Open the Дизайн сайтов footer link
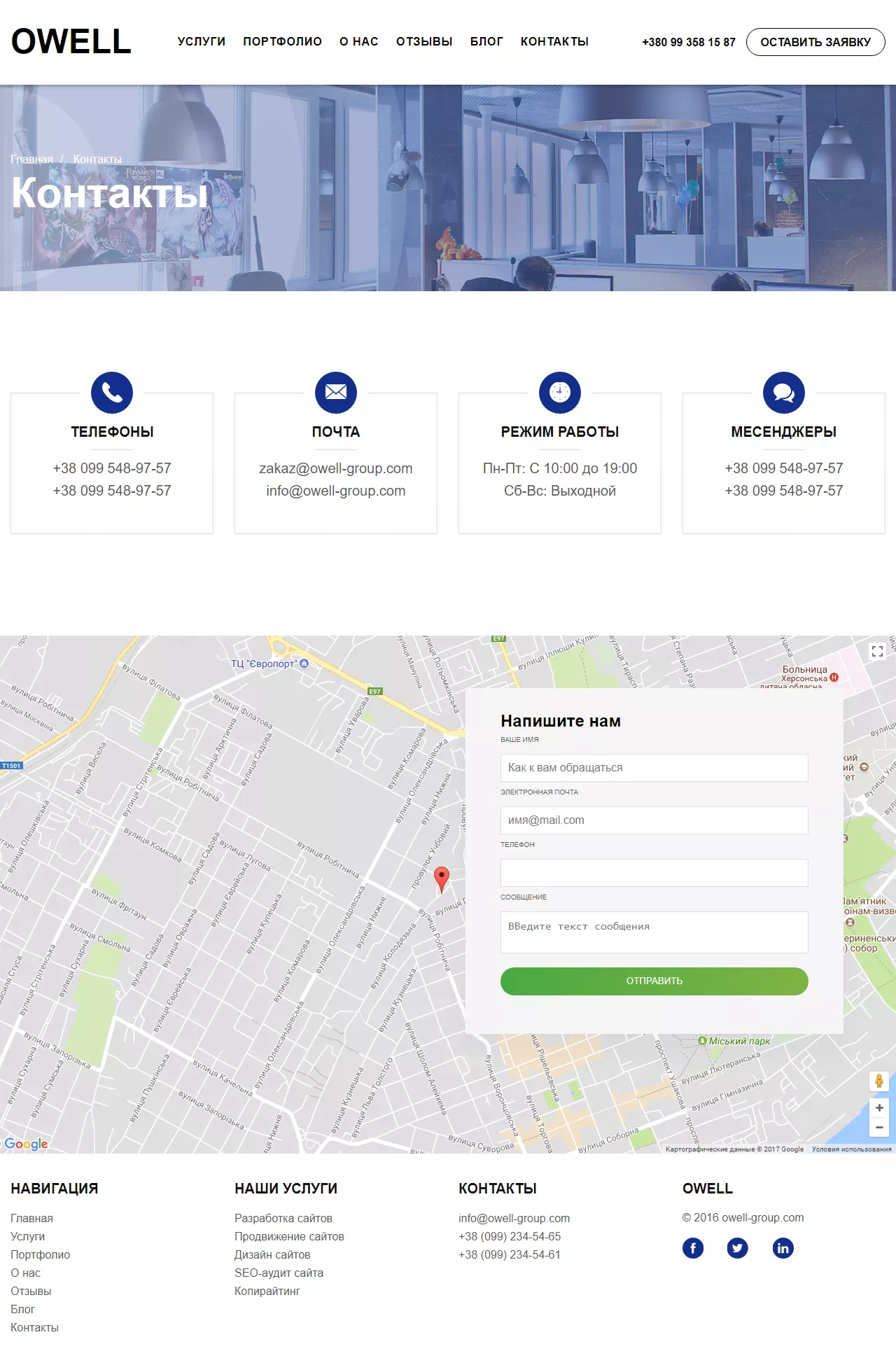This screenshot has width=896, height=1365. [272, 1255]
